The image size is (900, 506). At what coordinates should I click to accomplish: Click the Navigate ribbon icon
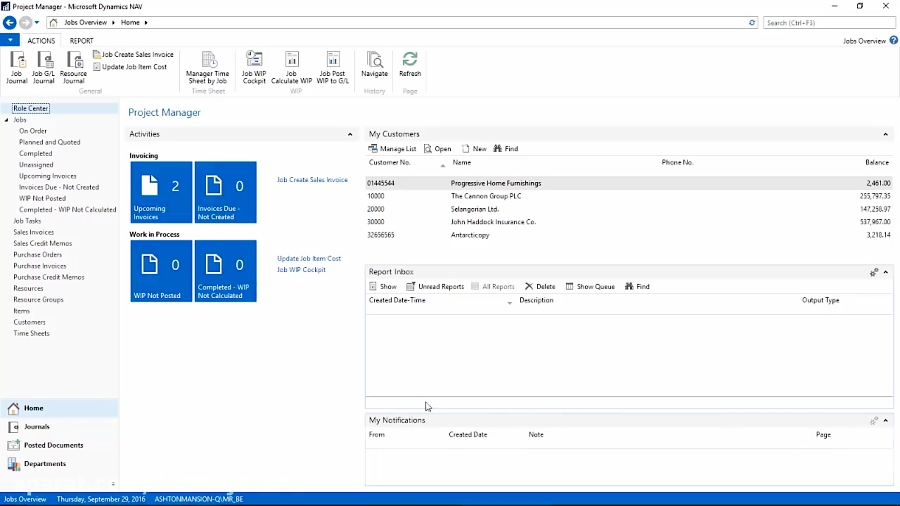point(374,64)
